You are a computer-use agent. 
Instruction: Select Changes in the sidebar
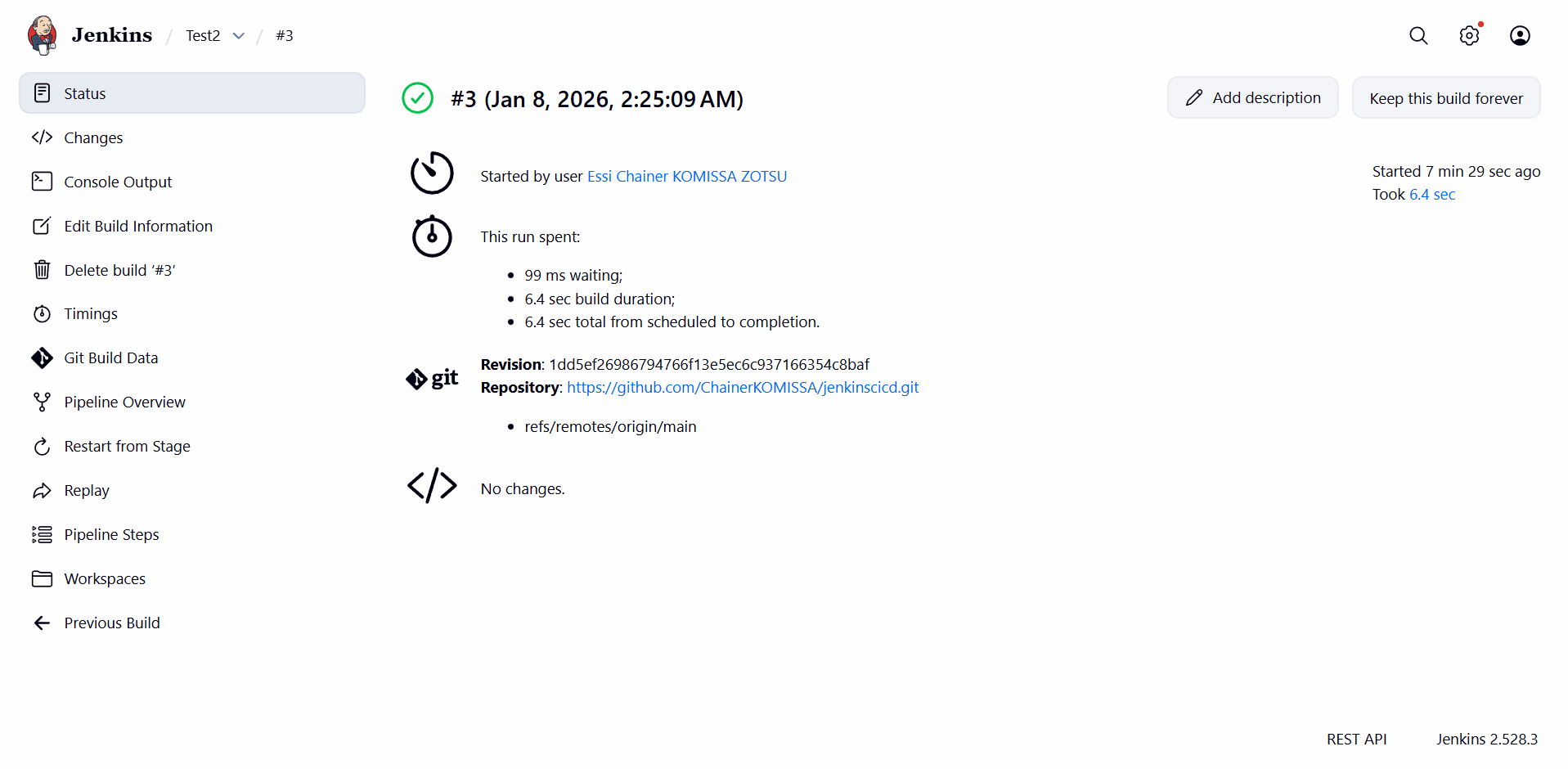click(x=93, y=138)
